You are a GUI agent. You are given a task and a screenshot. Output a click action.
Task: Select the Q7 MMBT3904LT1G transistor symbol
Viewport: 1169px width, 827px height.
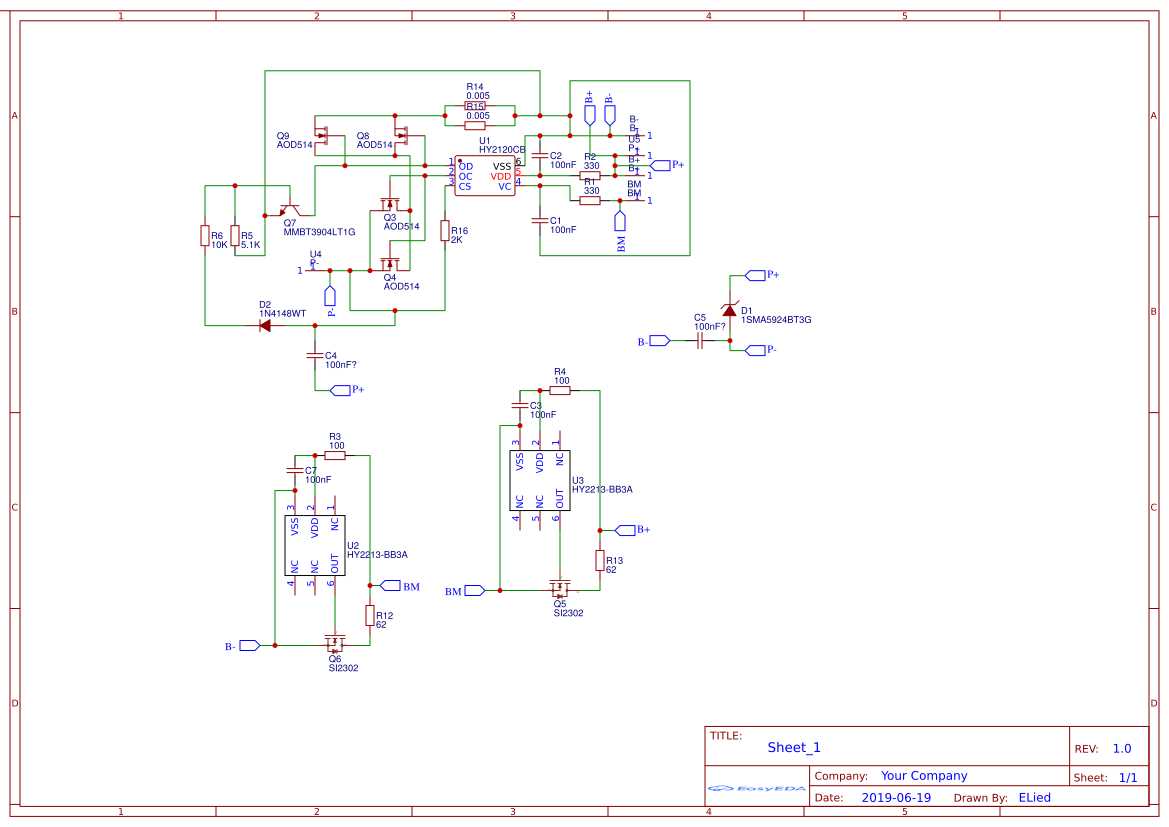[291, 210]
